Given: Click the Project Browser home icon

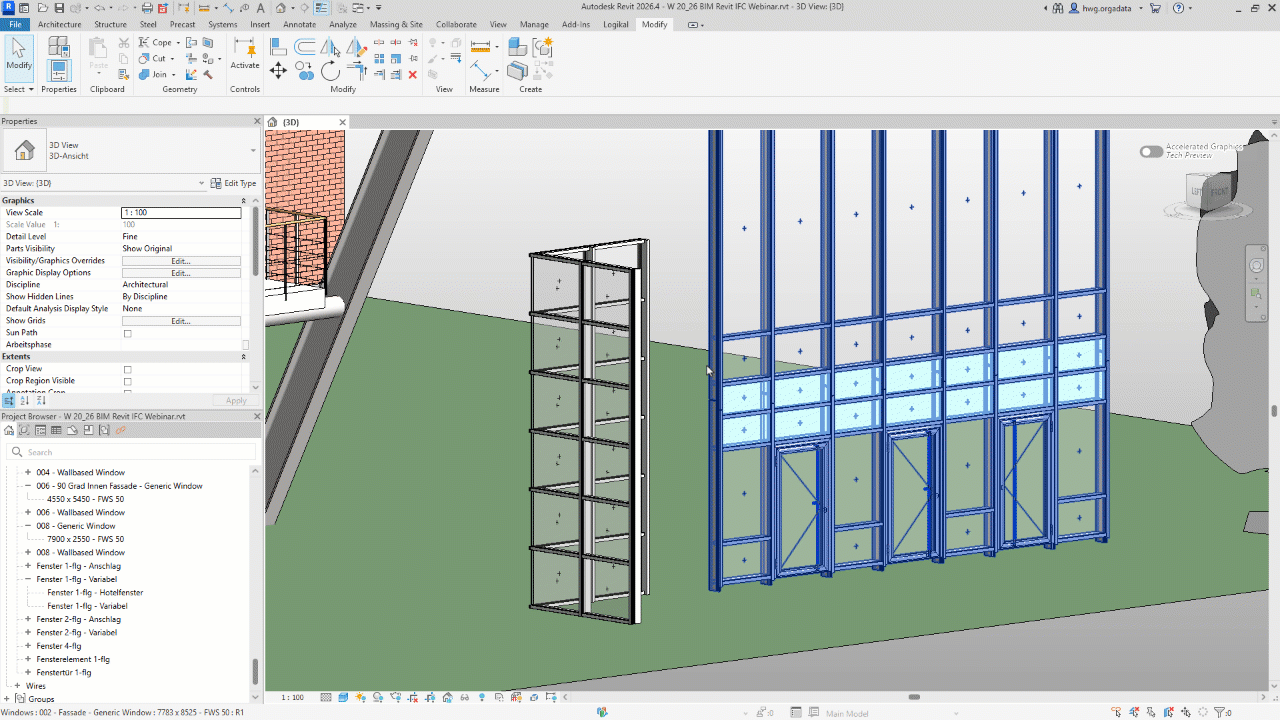Looking at the screenshot, I should (x=9, y=430).
